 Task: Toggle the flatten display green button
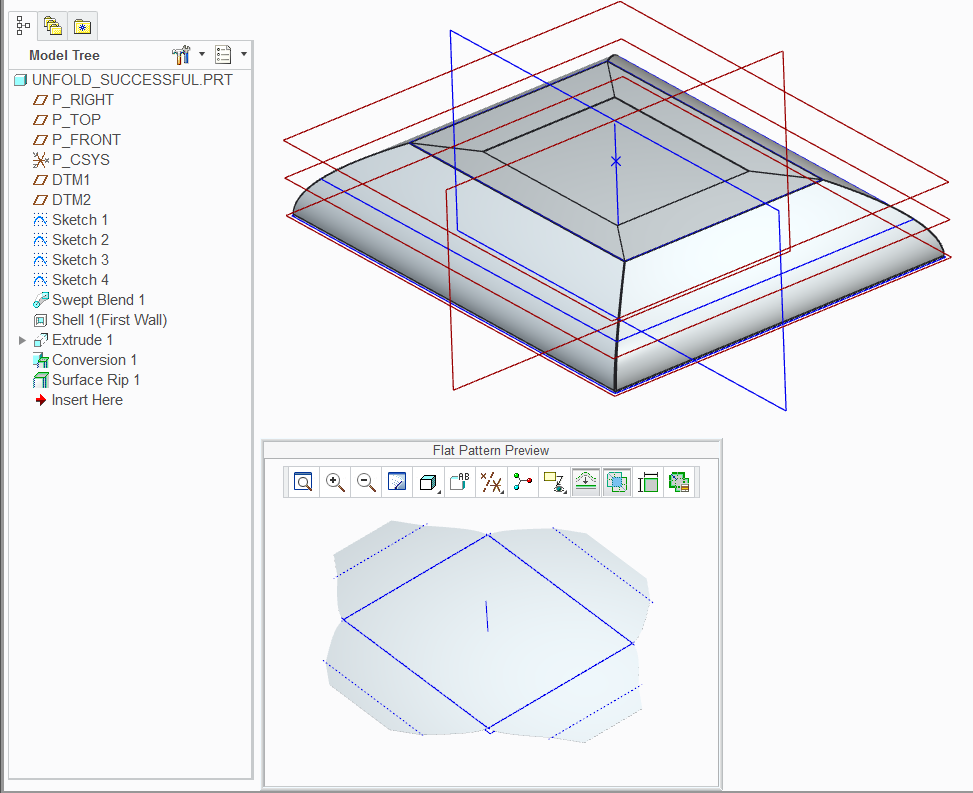586,482
